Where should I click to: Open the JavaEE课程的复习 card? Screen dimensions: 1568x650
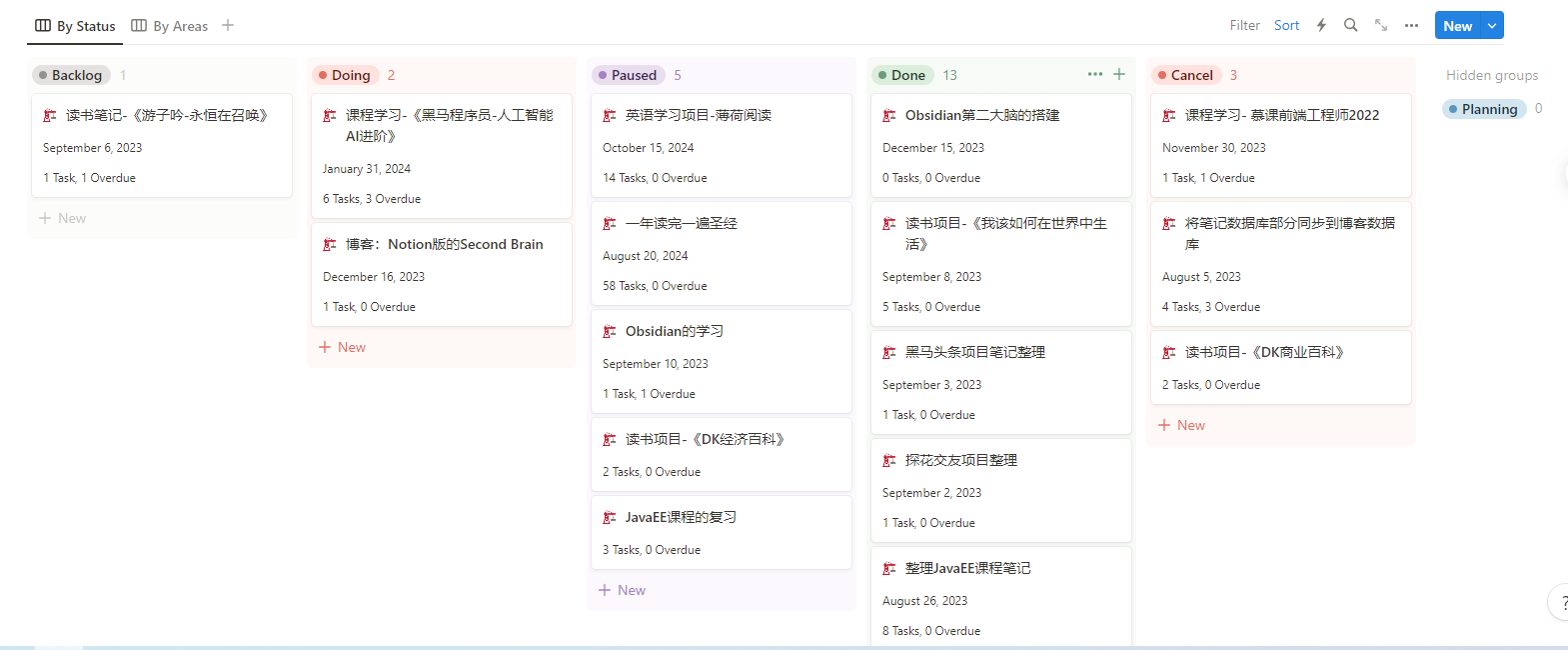(x=721, y=532)
